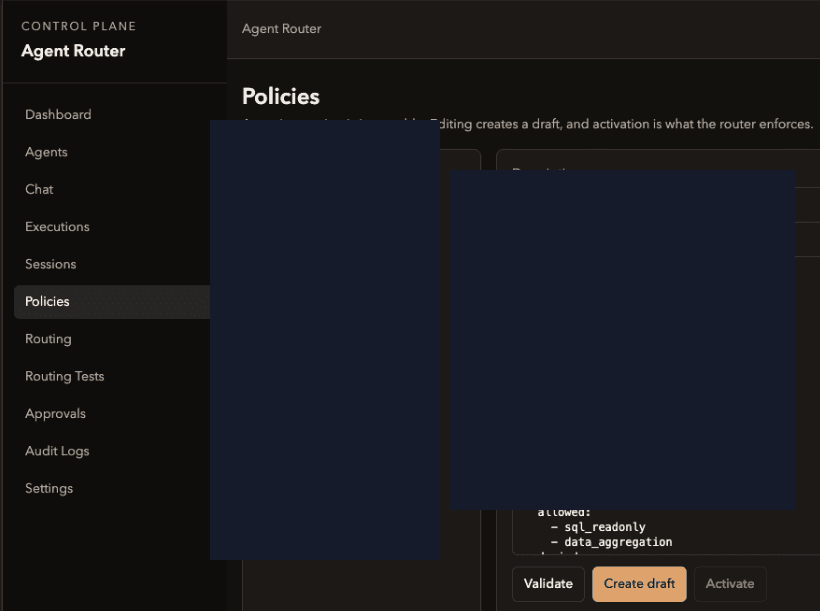820x611 pixels.
Task: Click the Validate button
Action: (548, 584)
